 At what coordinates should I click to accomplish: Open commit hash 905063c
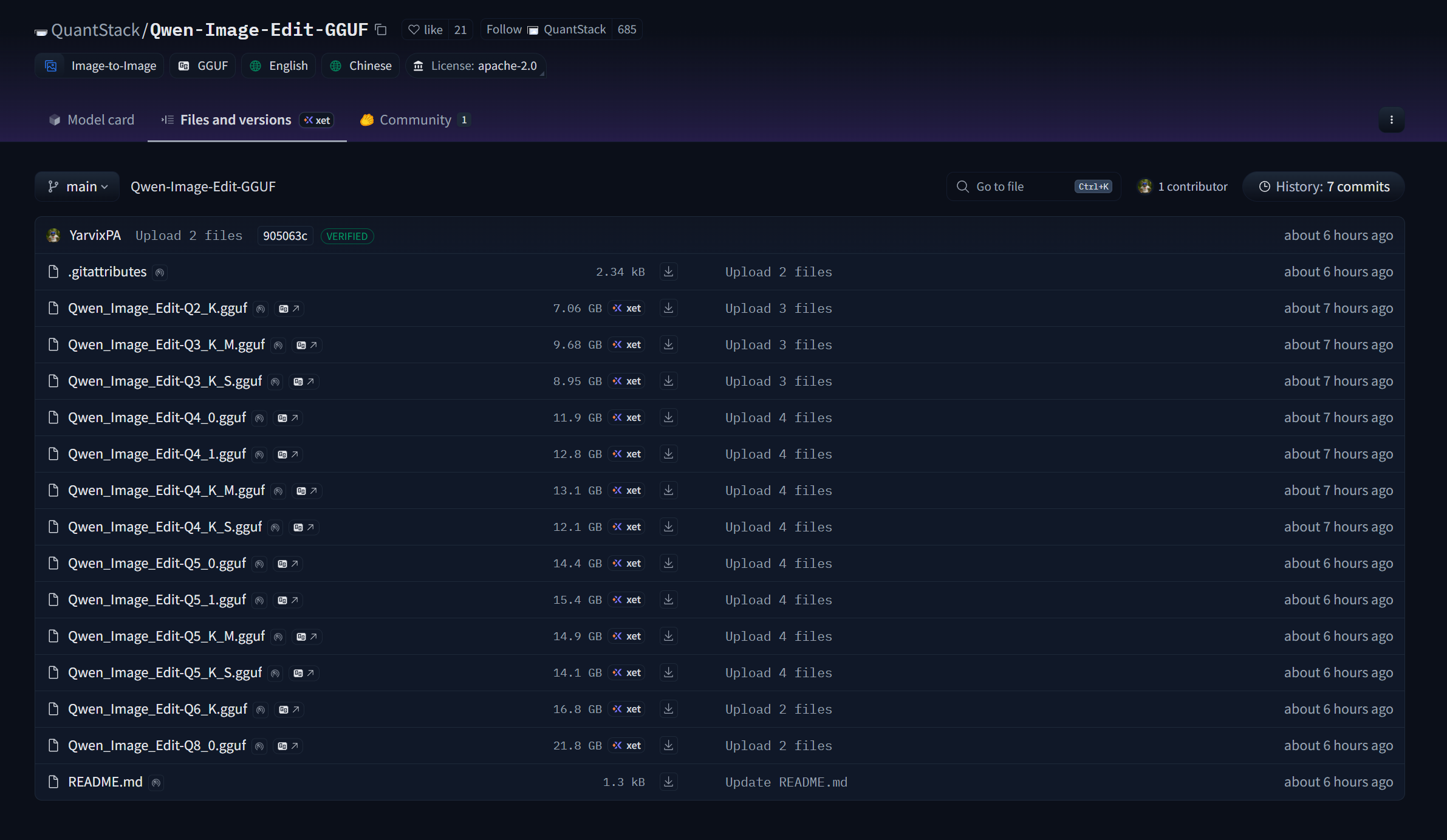[x=285, y=236]
